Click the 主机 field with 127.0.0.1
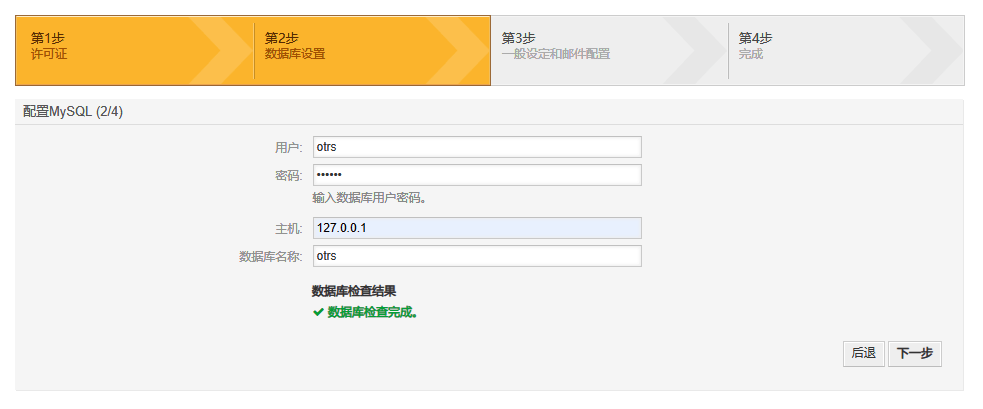 477,228
